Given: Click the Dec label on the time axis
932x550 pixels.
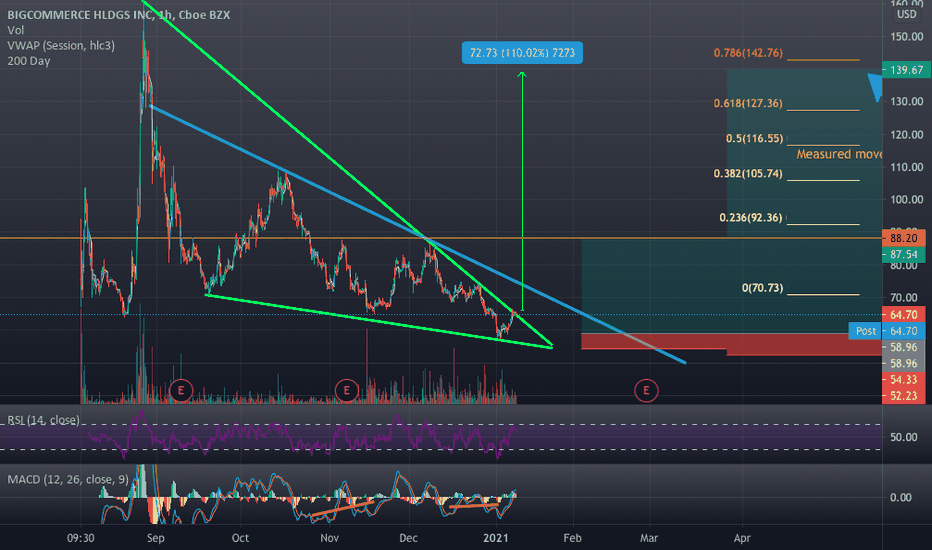Looking at the screenshot, I should tap(408, 538).
